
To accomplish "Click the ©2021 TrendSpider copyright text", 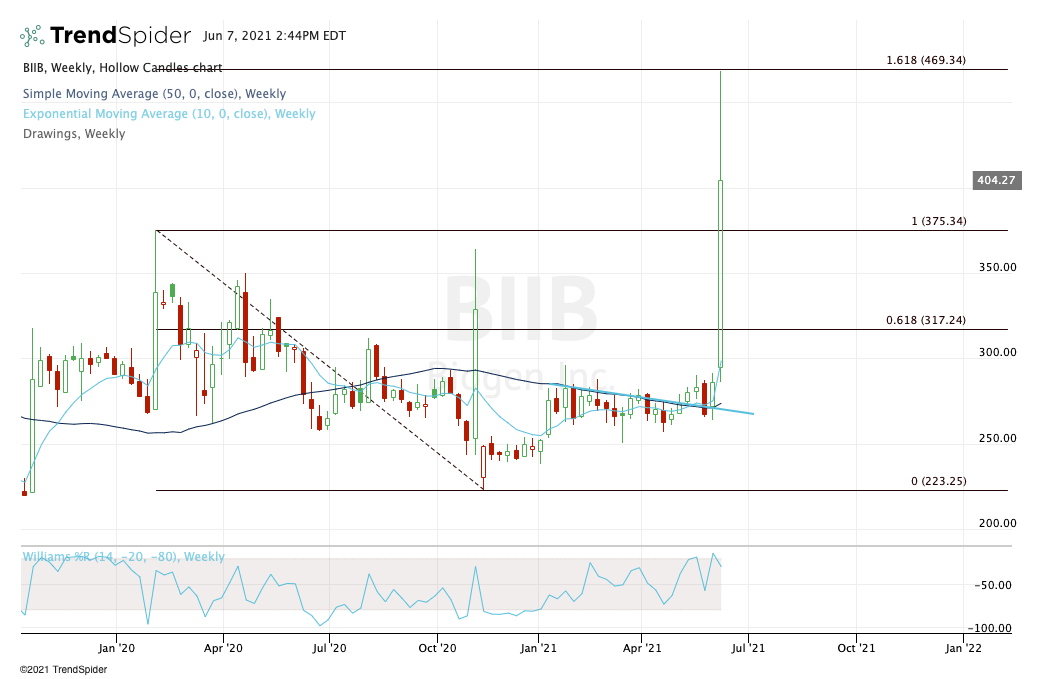I will click(63, 670).
